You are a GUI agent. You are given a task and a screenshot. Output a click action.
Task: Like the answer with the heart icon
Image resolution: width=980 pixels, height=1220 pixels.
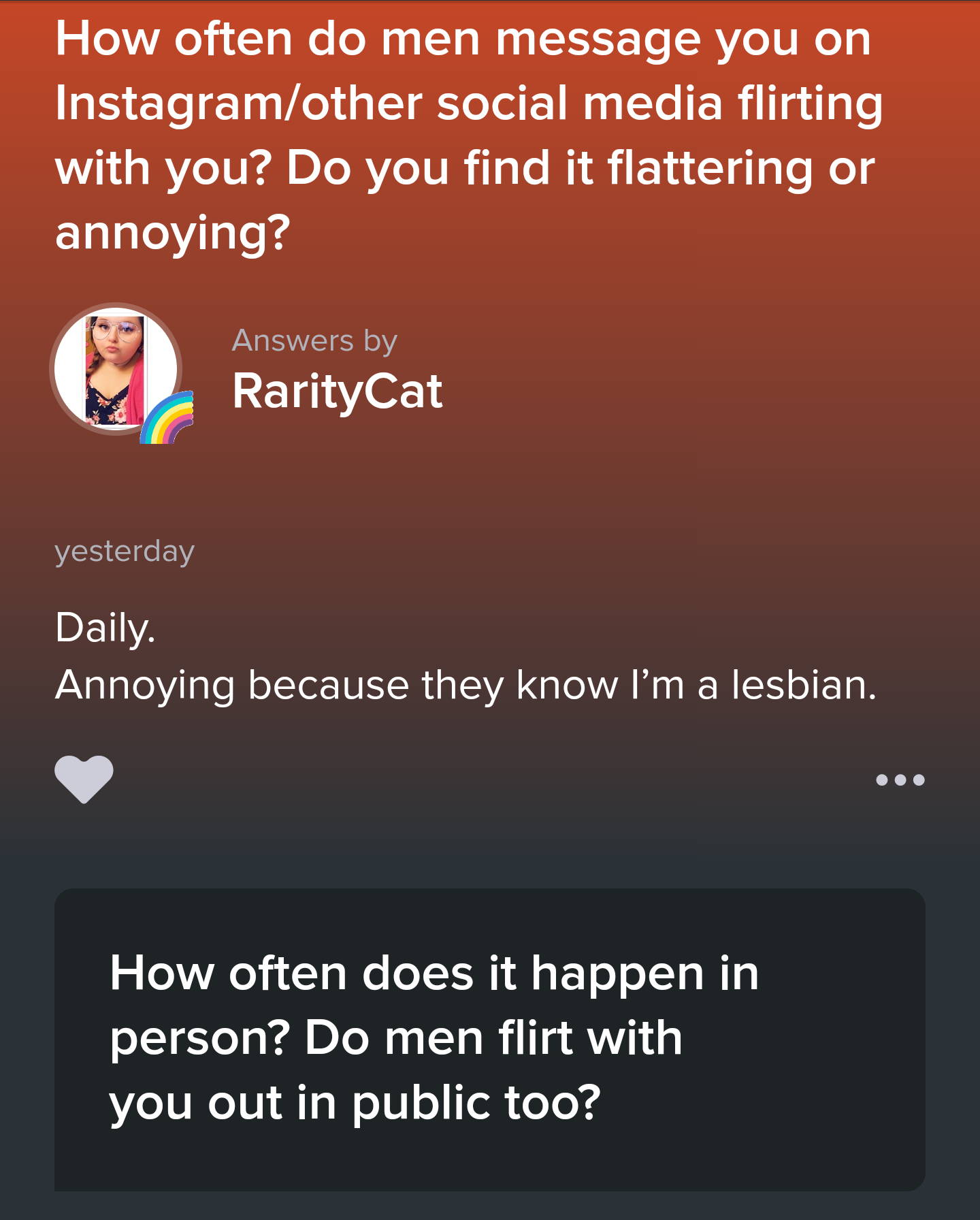pos(84,779)
